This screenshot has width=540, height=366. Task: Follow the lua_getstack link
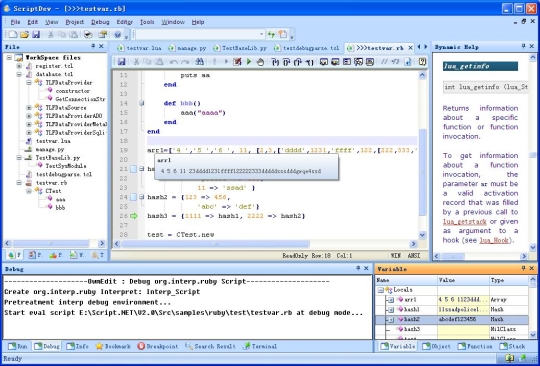click(465, 222)
